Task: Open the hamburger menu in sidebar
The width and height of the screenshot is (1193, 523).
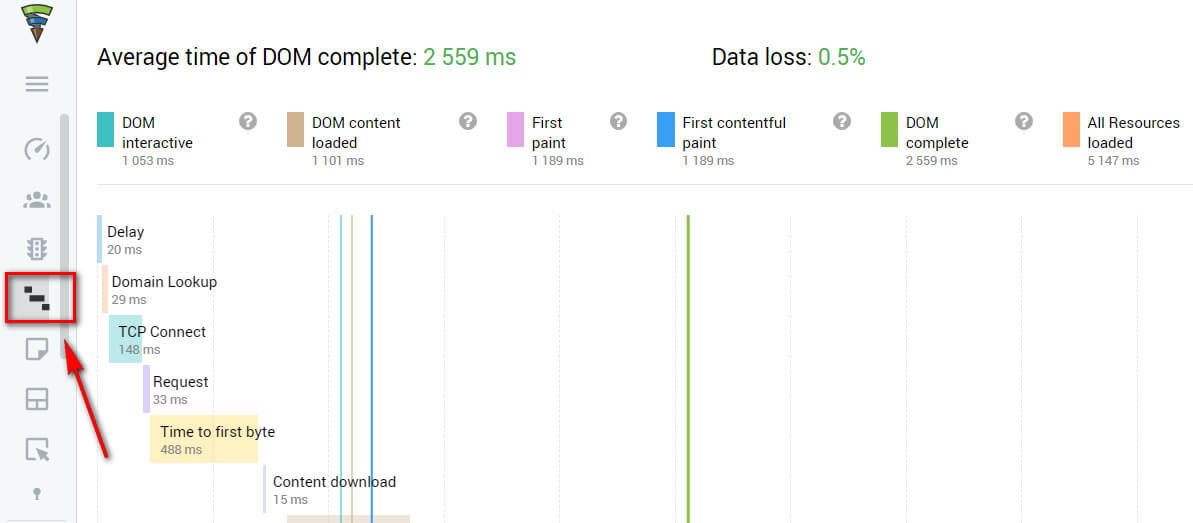Action: coord(37,84)
